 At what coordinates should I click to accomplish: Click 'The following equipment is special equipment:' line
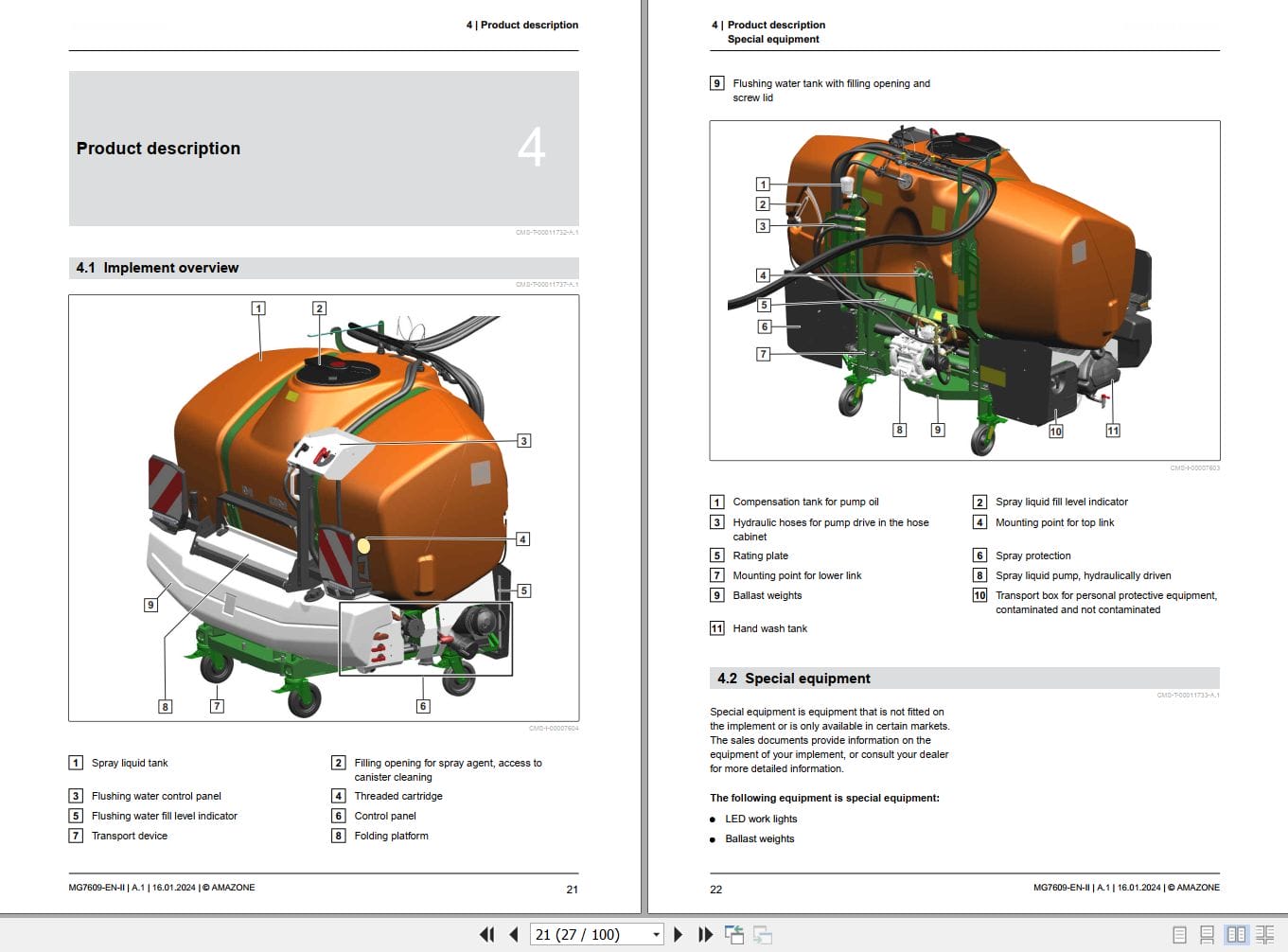(824, 798)
